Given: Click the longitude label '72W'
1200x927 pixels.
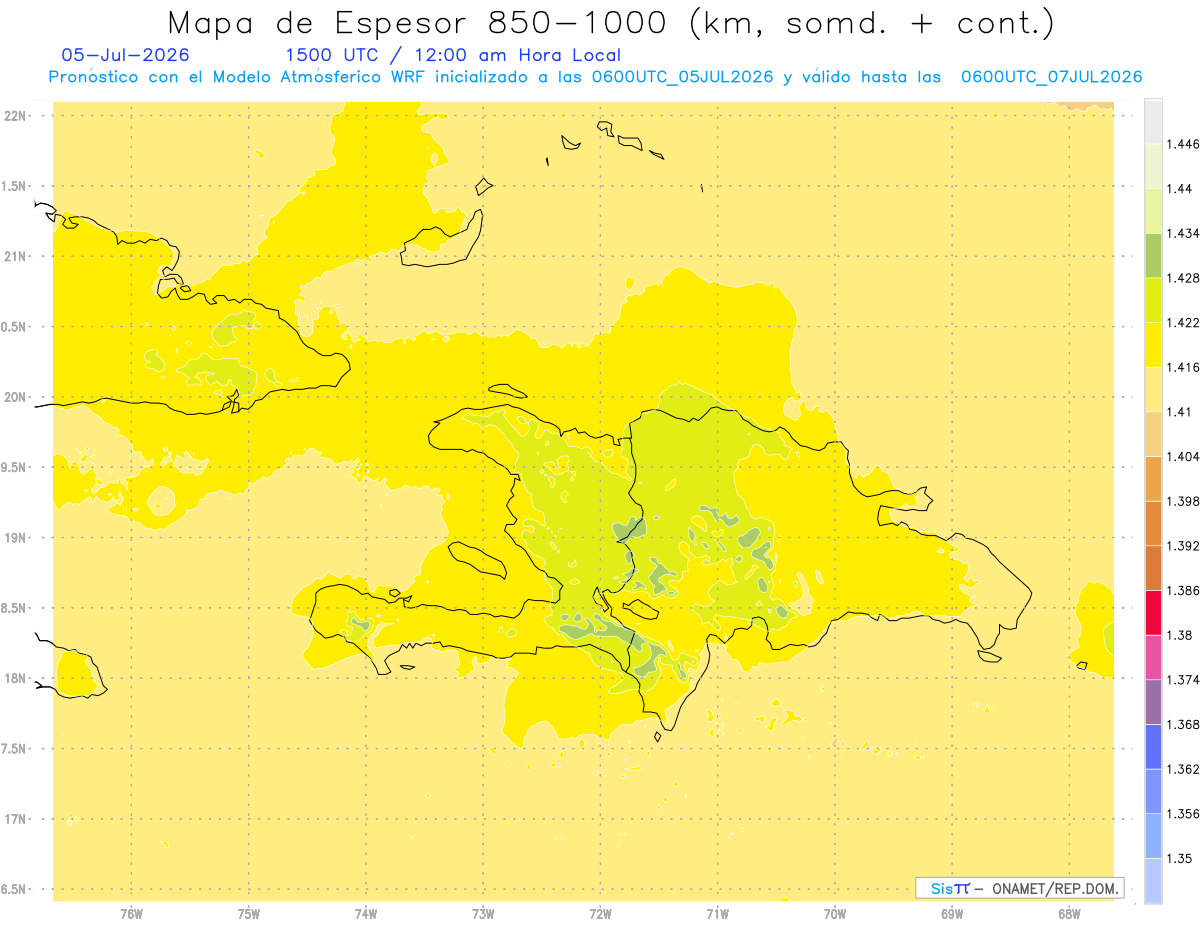Looking at the screenshot, I should (600, 913).
